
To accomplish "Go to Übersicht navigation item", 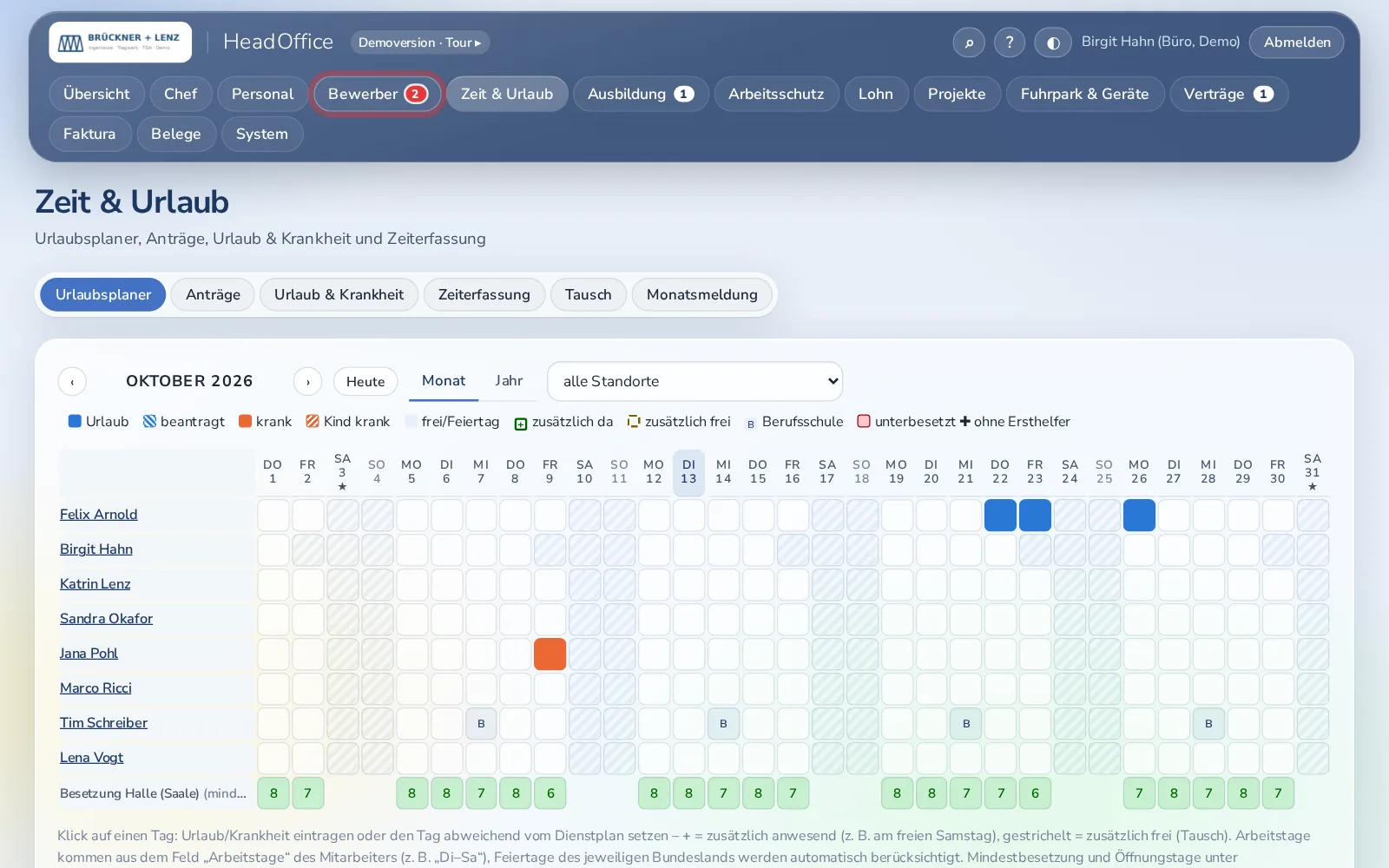I will 96,94.
